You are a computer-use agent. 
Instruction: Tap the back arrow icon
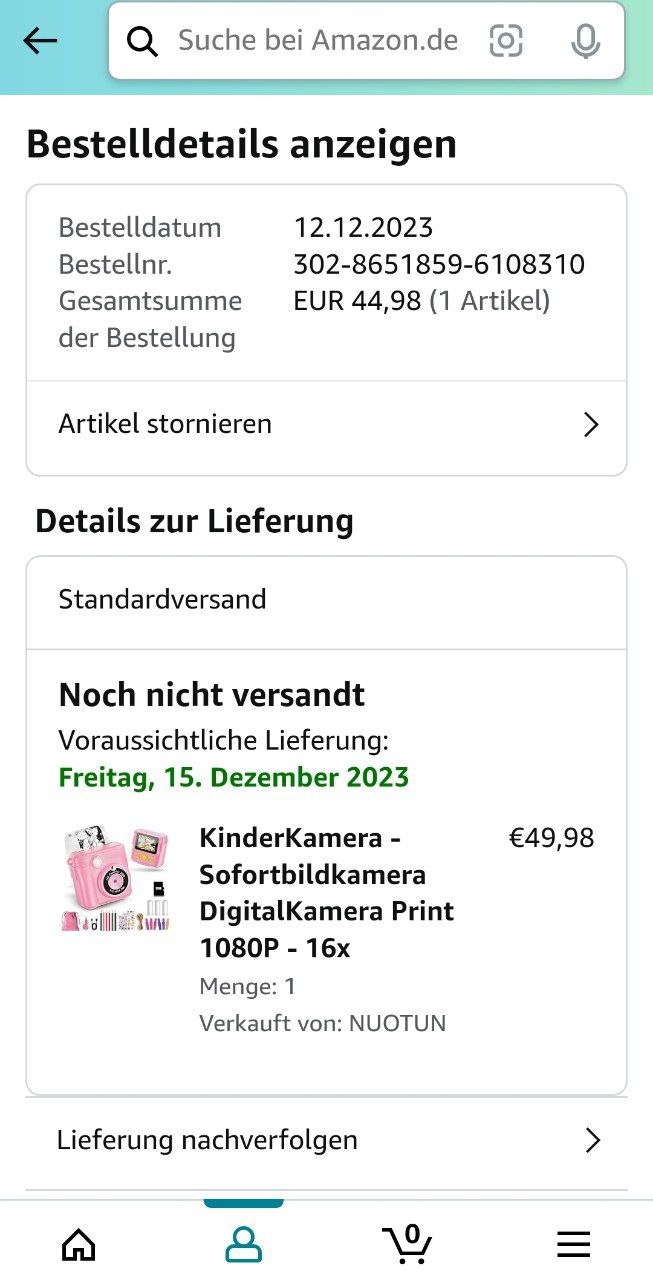pyautogui.click(x=40, y=41)
